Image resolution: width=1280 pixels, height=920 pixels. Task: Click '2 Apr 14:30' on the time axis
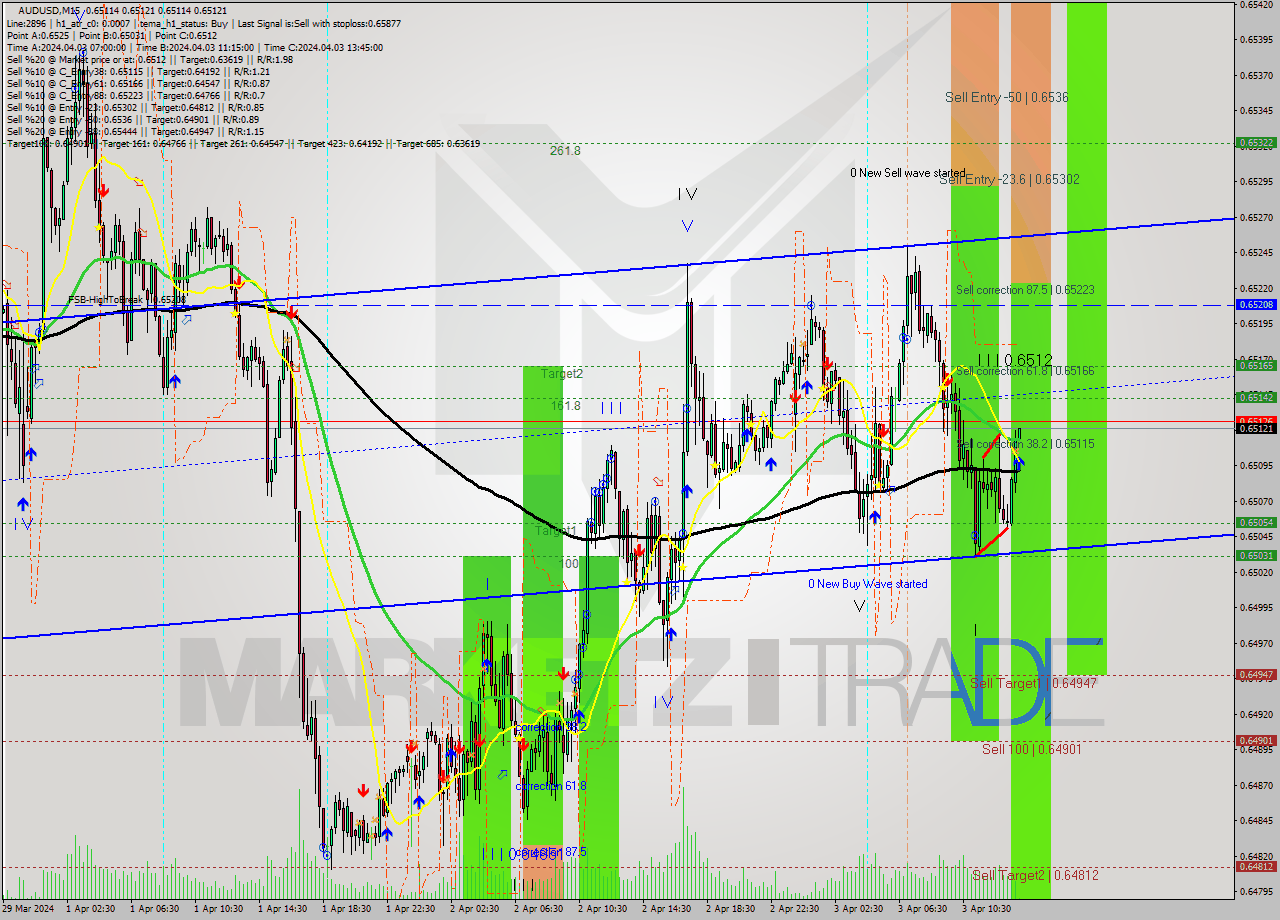pyautogui.click(x=667, y=909)
